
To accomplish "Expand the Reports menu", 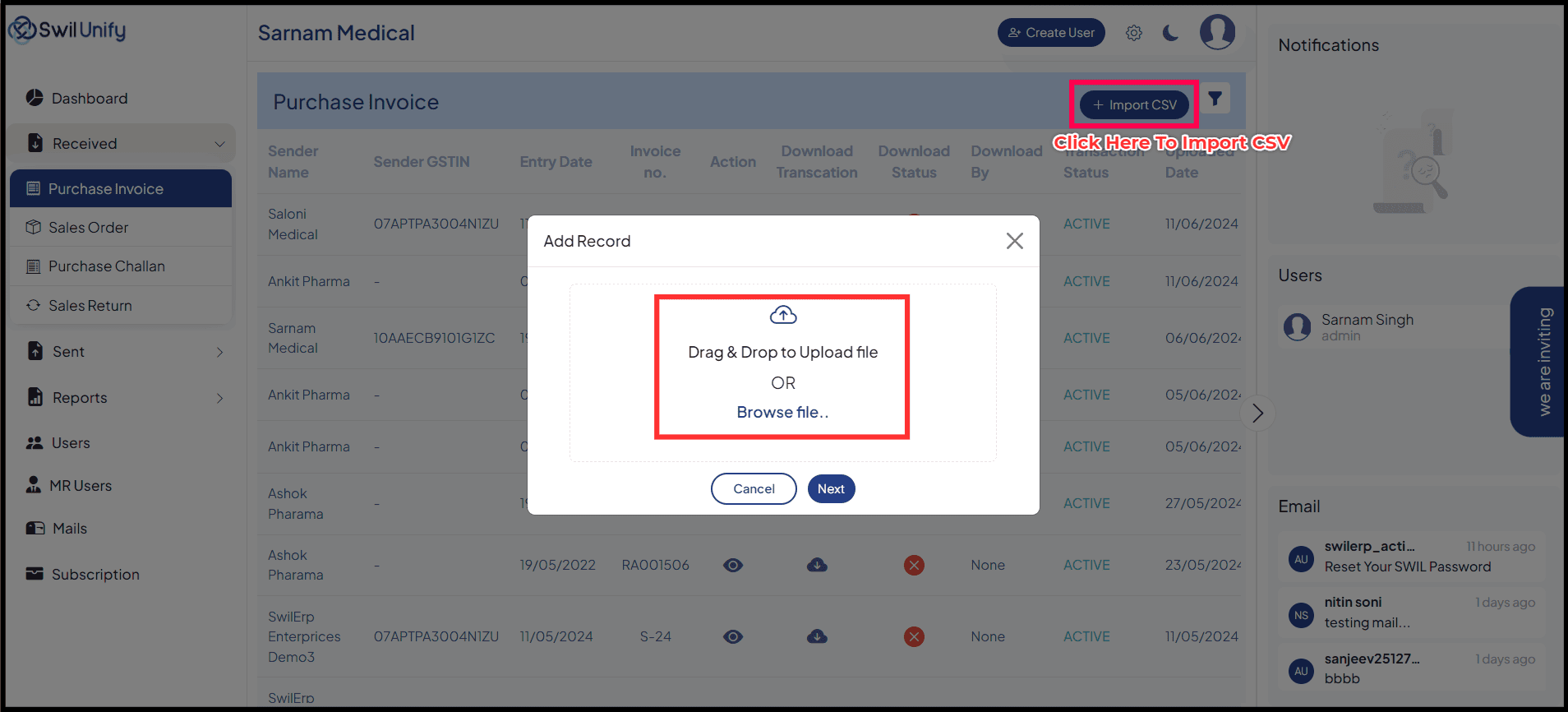I will [122, 398].
